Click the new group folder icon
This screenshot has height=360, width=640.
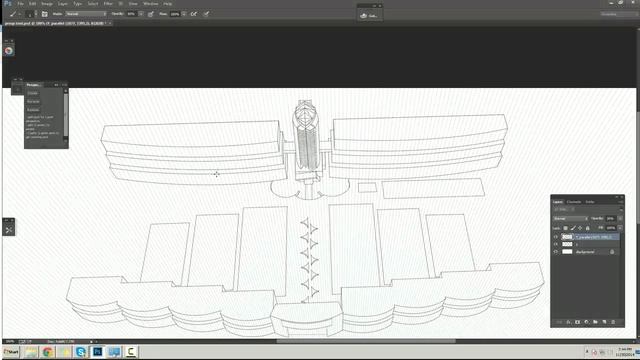(595, 322)
